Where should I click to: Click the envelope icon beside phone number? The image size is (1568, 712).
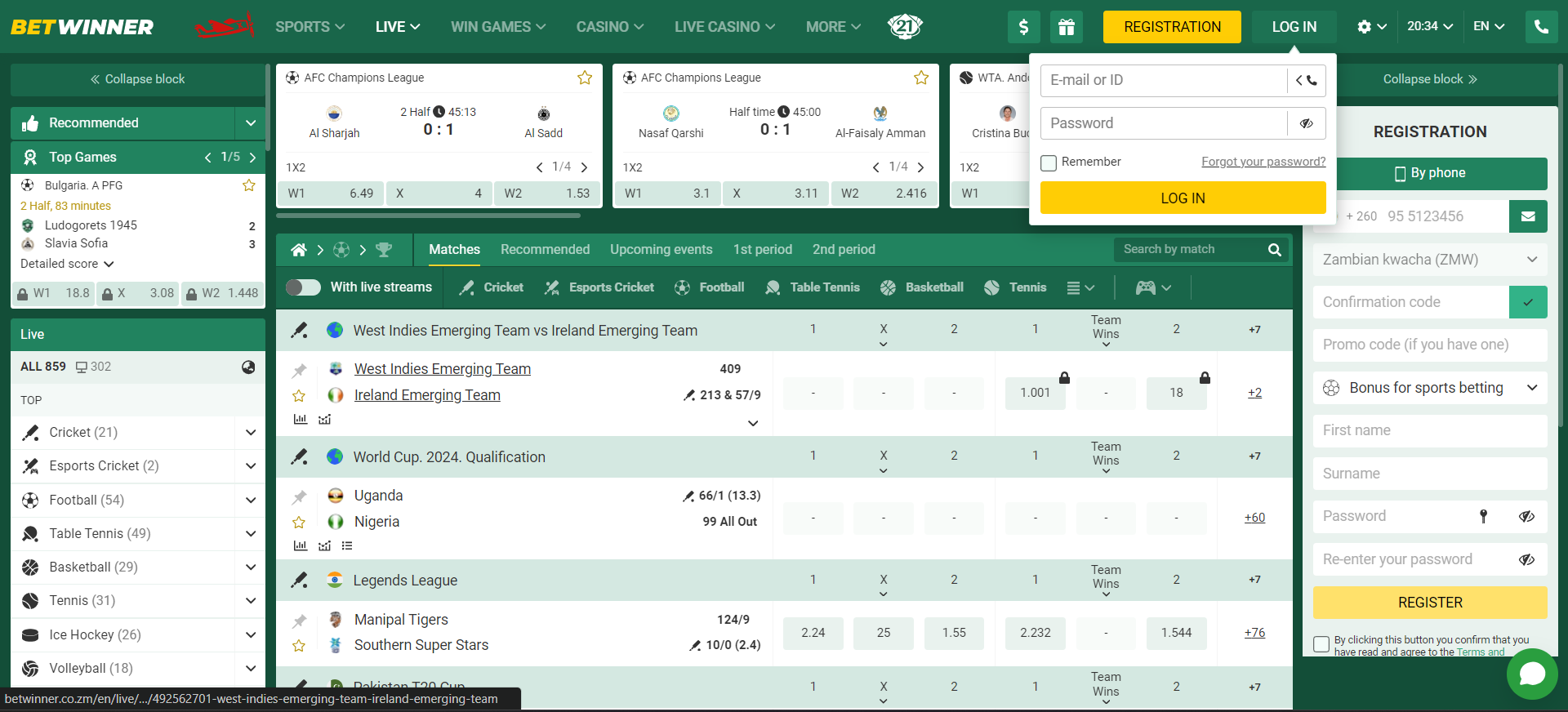[x=1528, y=216]
